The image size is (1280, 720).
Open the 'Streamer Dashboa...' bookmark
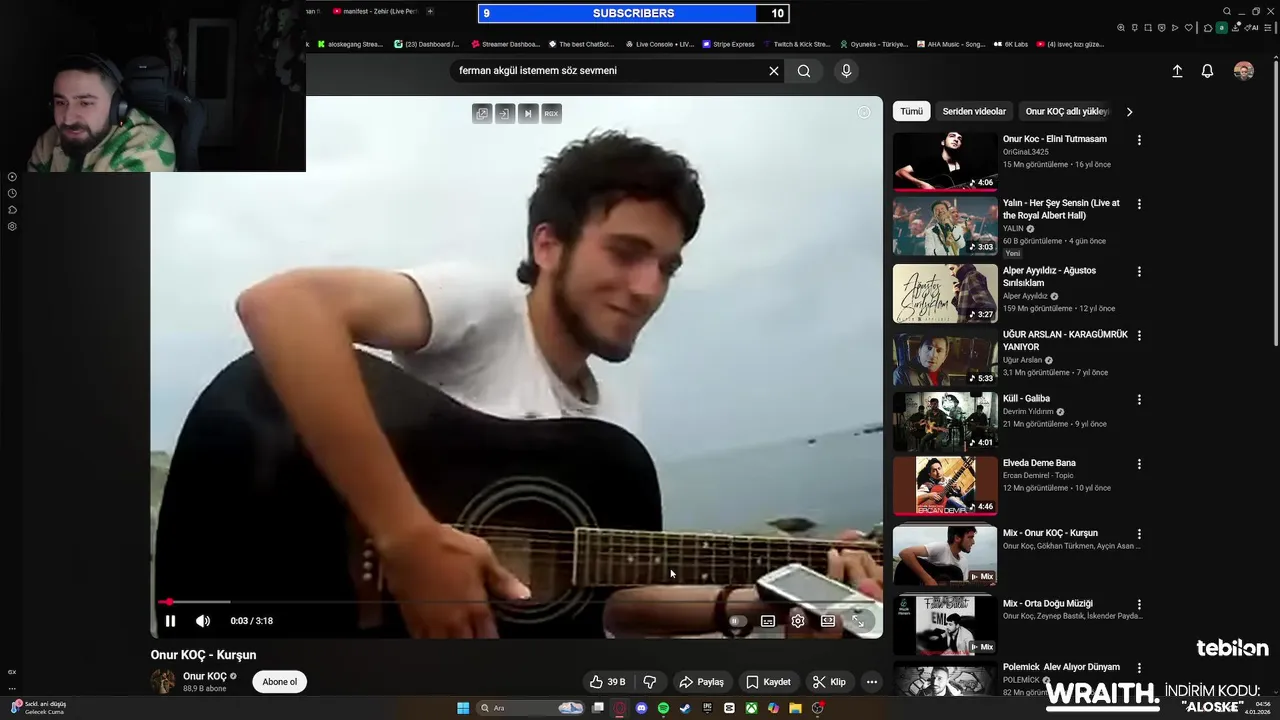click(506, 44)
